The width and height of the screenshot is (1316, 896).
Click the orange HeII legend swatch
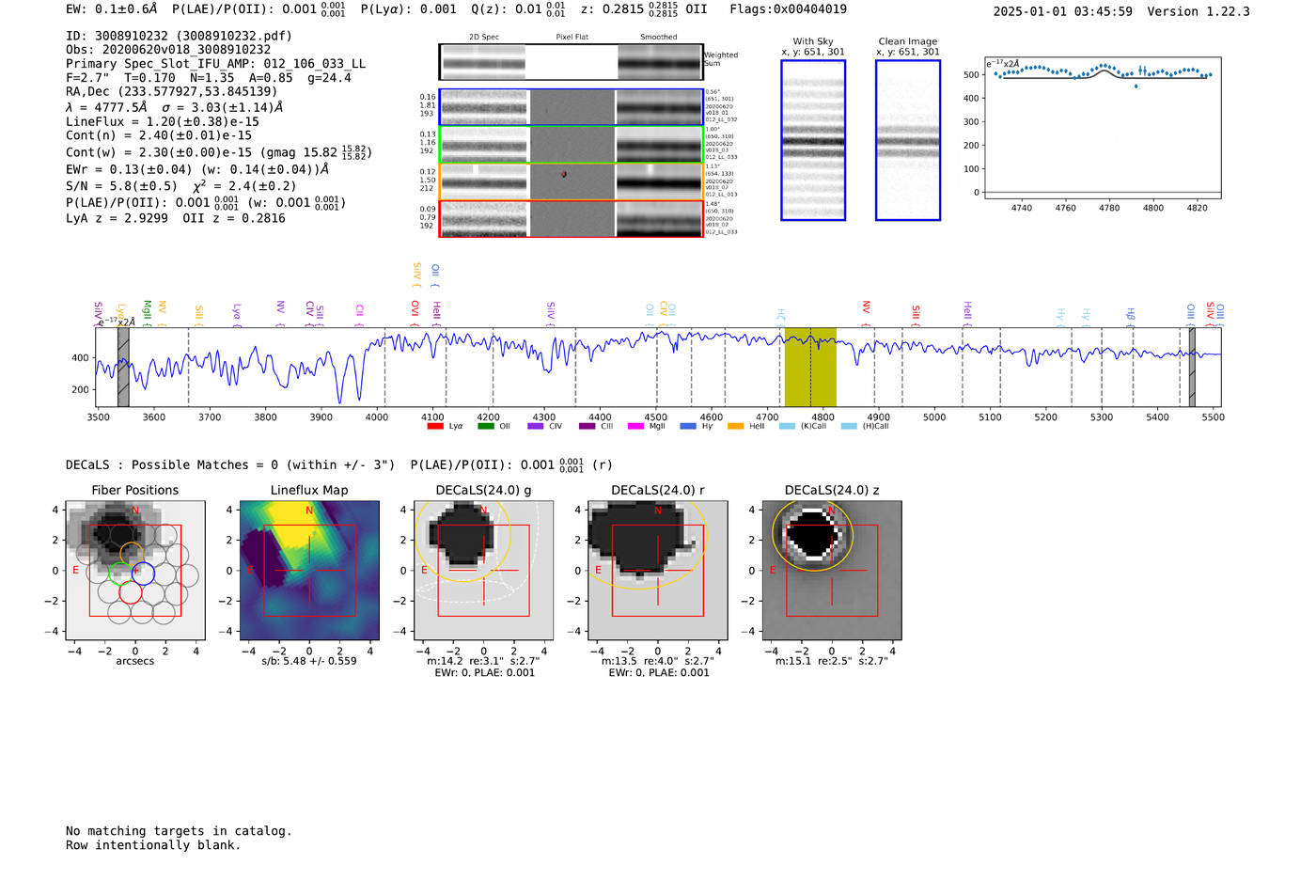click(735, 426)
